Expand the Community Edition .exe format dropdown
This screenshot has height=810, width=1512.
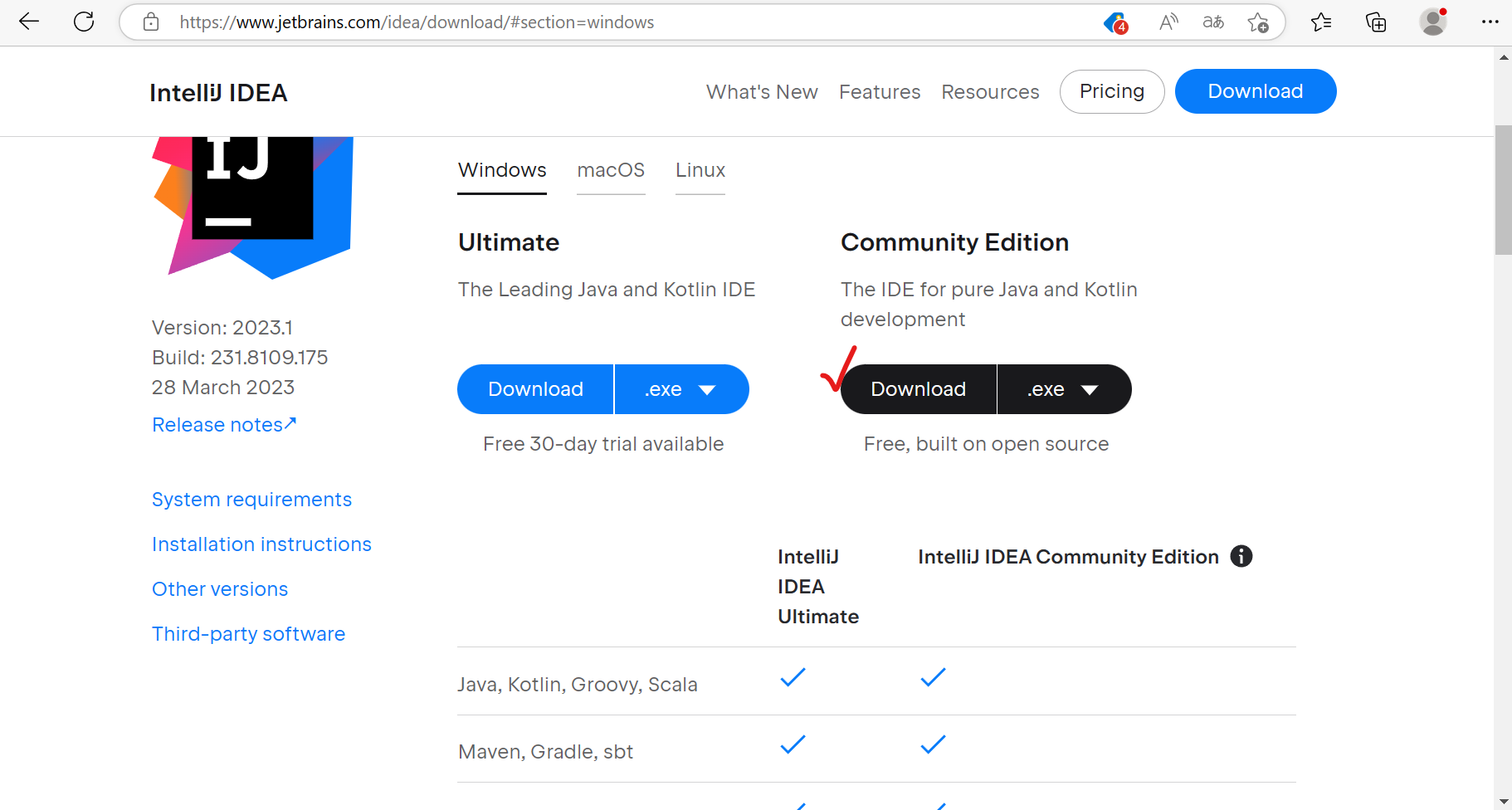pos(1064,389)
